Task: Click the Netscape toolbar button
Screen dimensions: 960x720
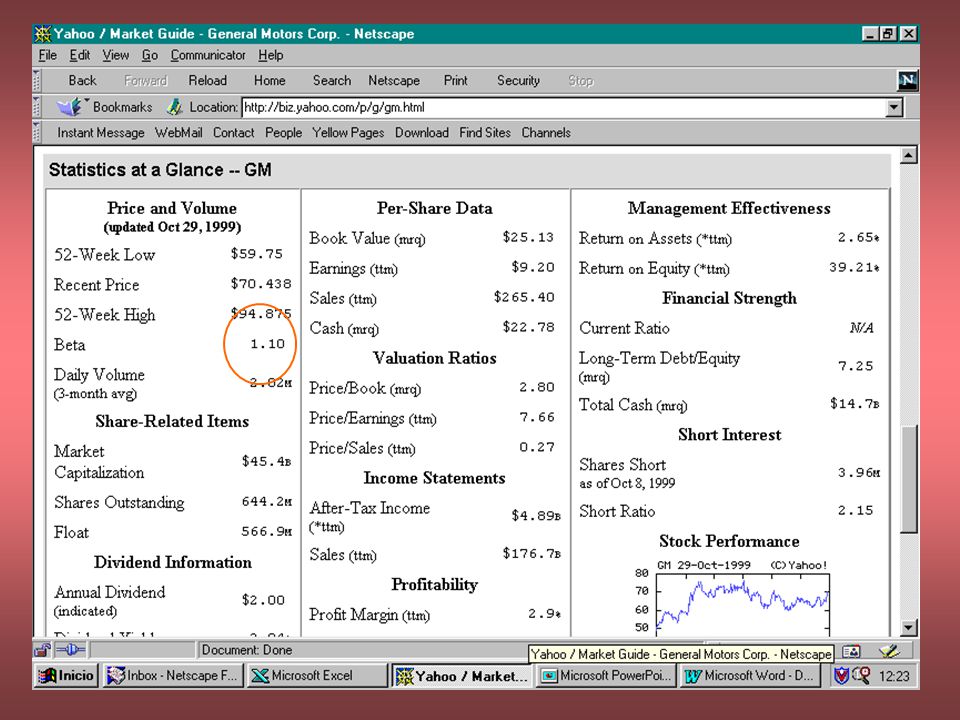Action: point(394,80)
